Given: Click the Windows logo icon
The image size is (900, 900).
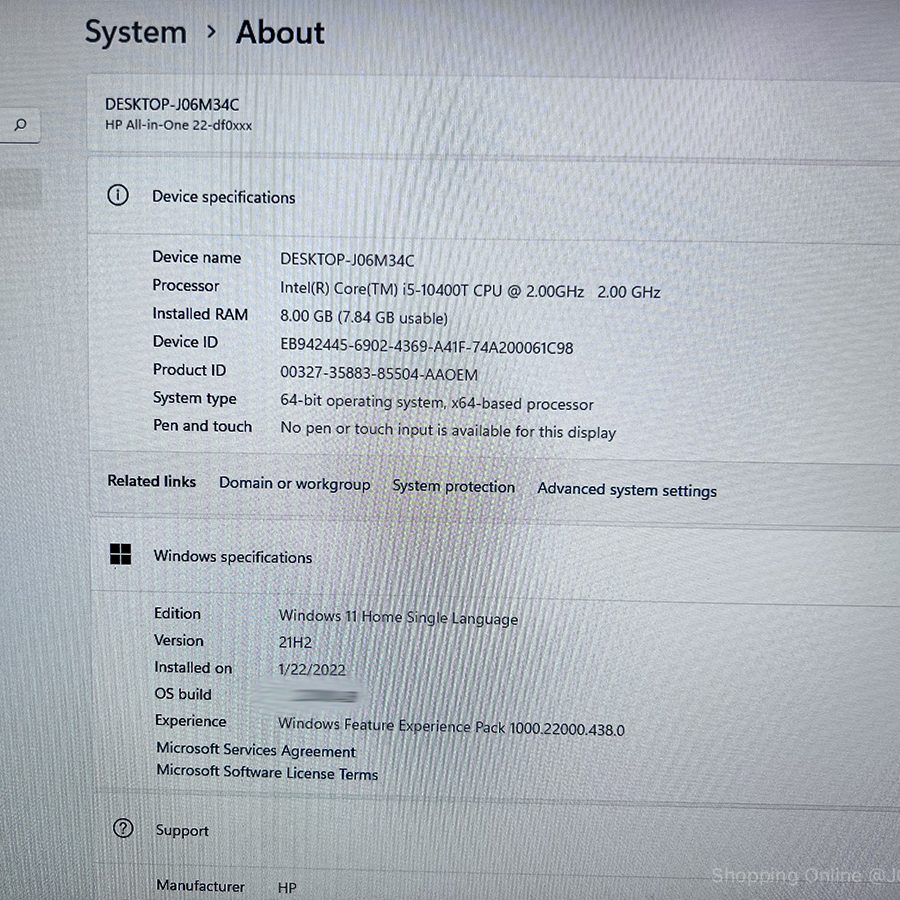Looking at the screenshot, I should click(x=121, y=554).
